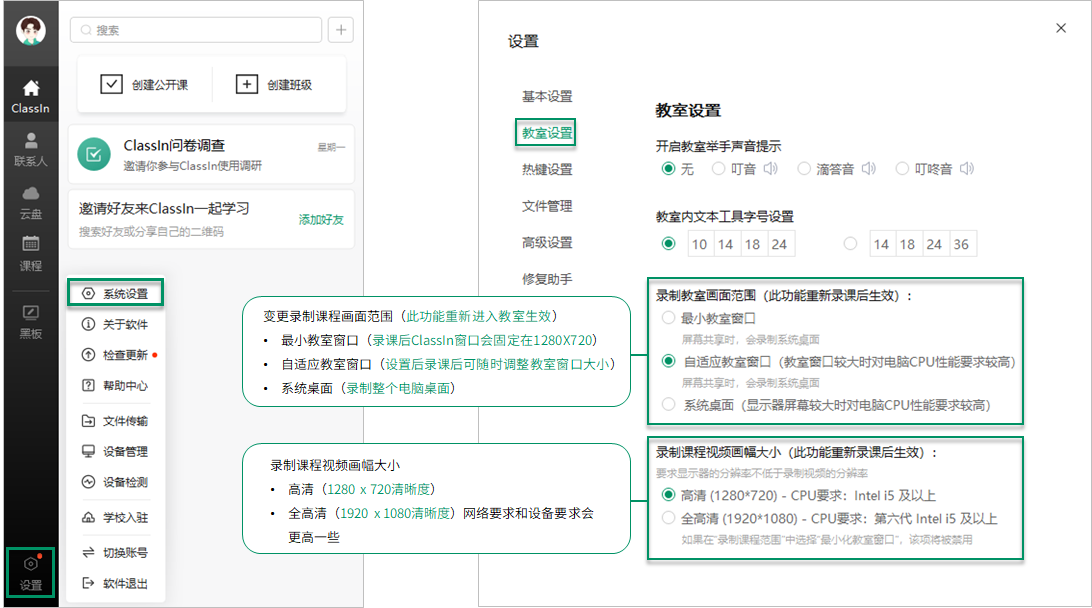Click the 搜索 search field
The image size is (1092, 608).
(196, 30)
